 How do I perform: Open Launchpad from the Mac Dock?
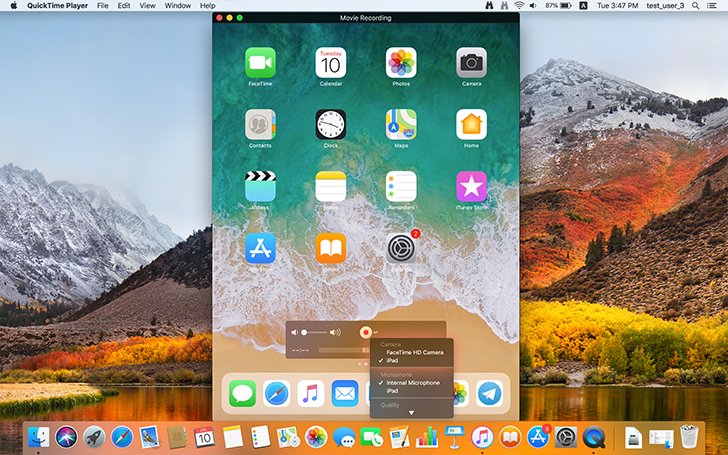point(94,437)
